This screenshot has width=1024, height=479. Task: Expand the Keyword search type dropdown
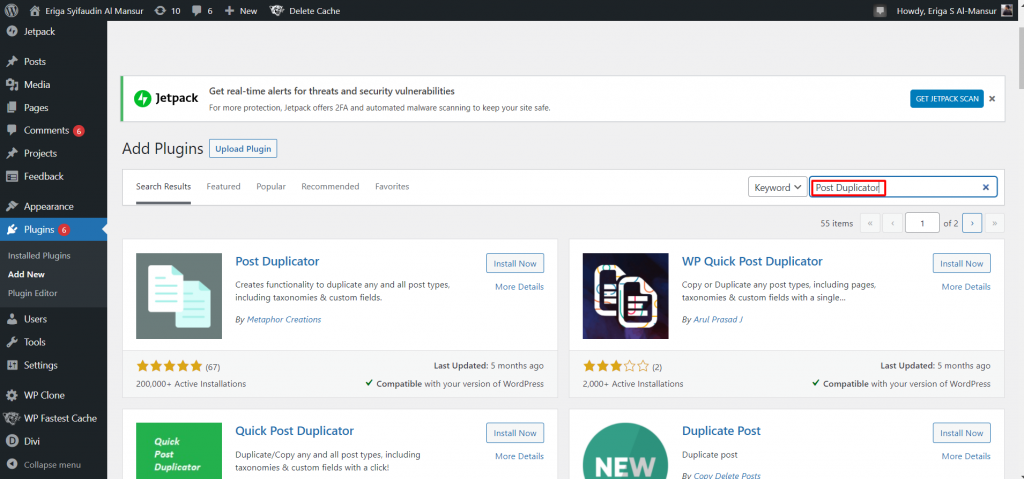[x=777, y=187]
